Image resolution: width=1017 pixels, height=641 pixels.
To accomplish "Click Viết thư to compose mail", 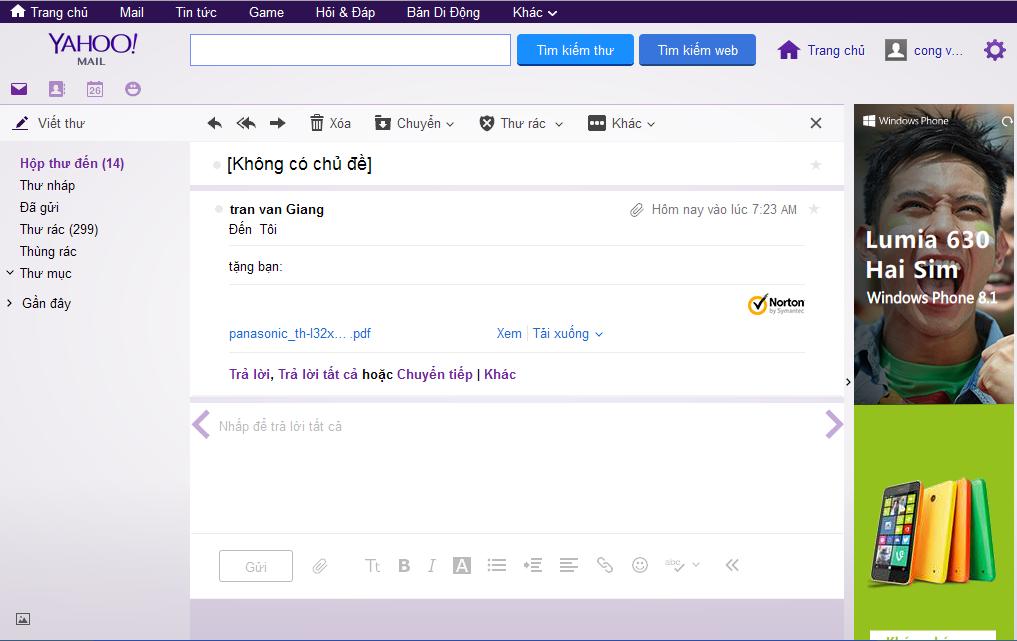I will click(49, 123).
